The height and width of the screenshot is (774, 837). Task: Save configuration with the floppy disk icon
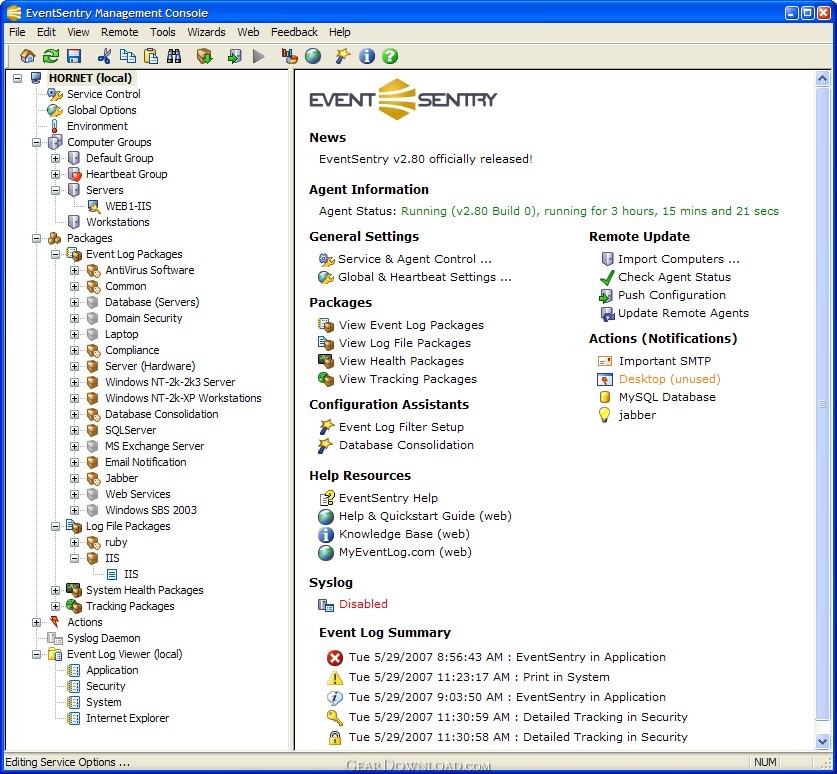[74, 56]
